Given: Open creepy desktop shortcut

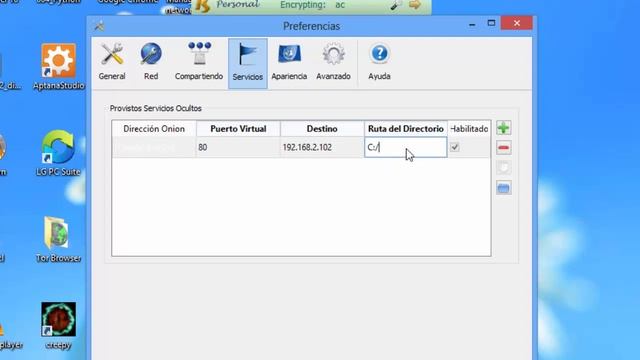Looking at the screenshot, I should point(58,326).
